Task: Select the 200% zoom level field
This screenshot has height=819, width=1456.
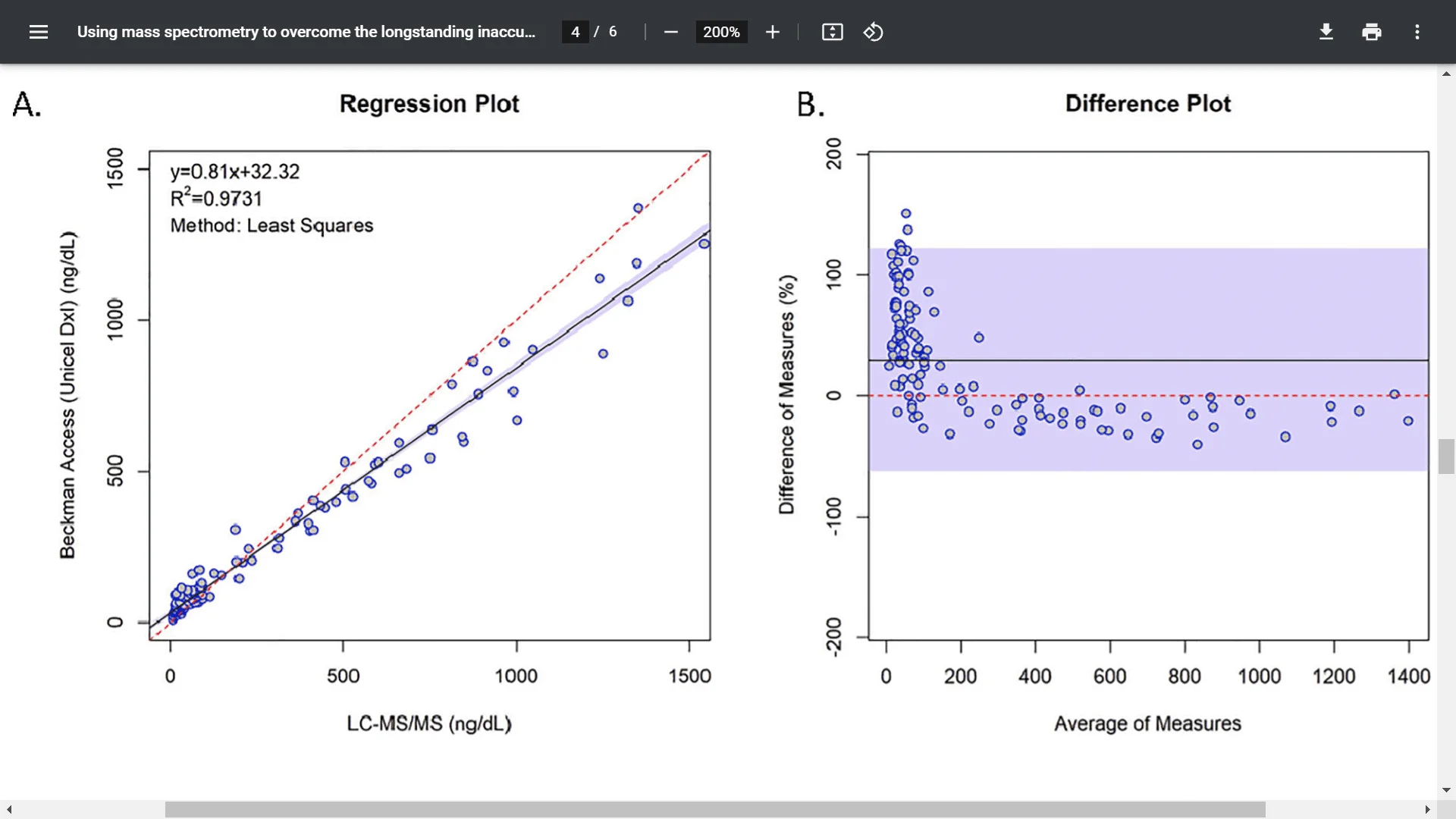Action: tap(721, 32)
